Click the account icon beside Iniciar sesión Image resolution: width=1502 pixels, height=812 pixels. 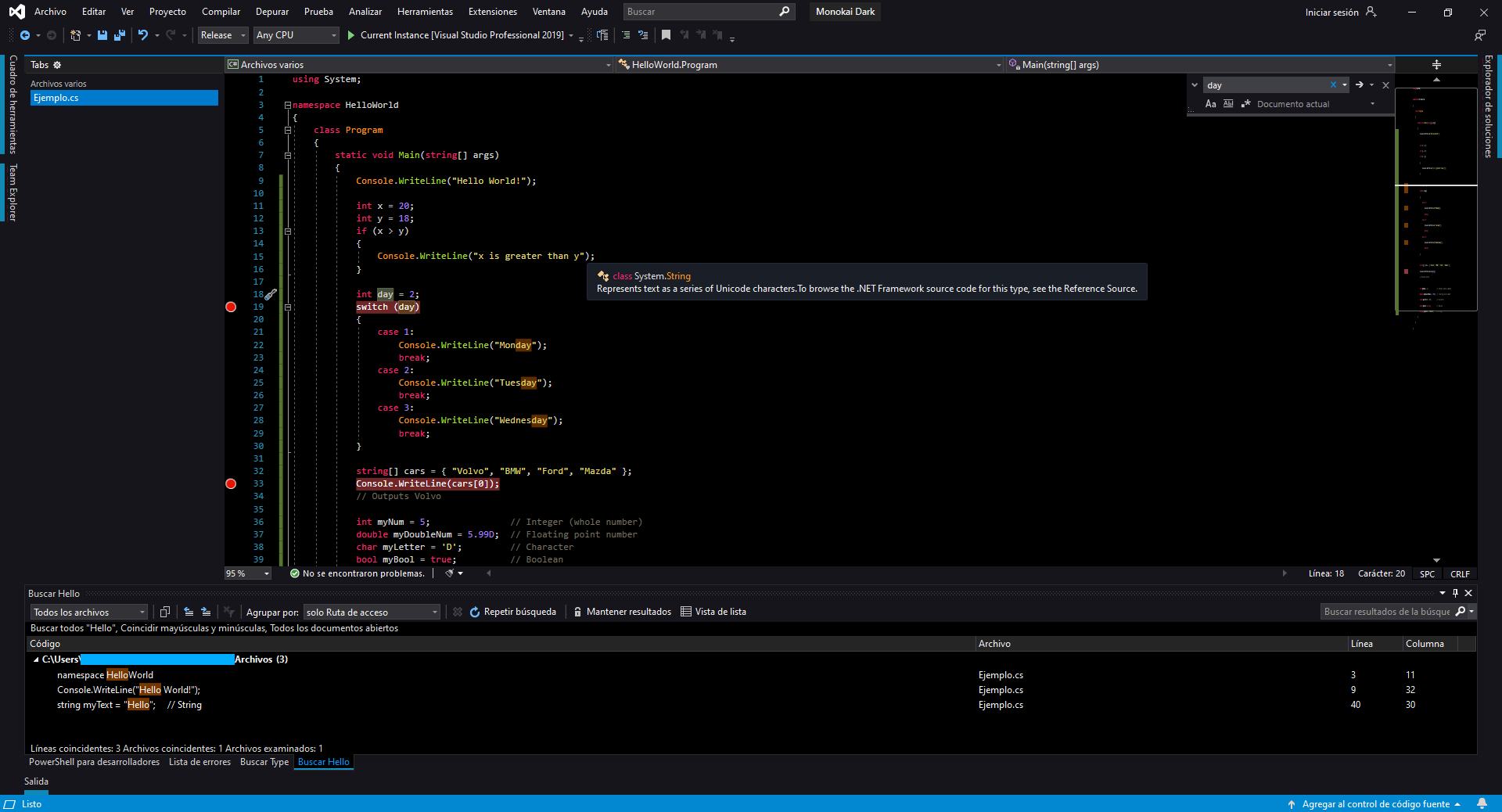1371,12
